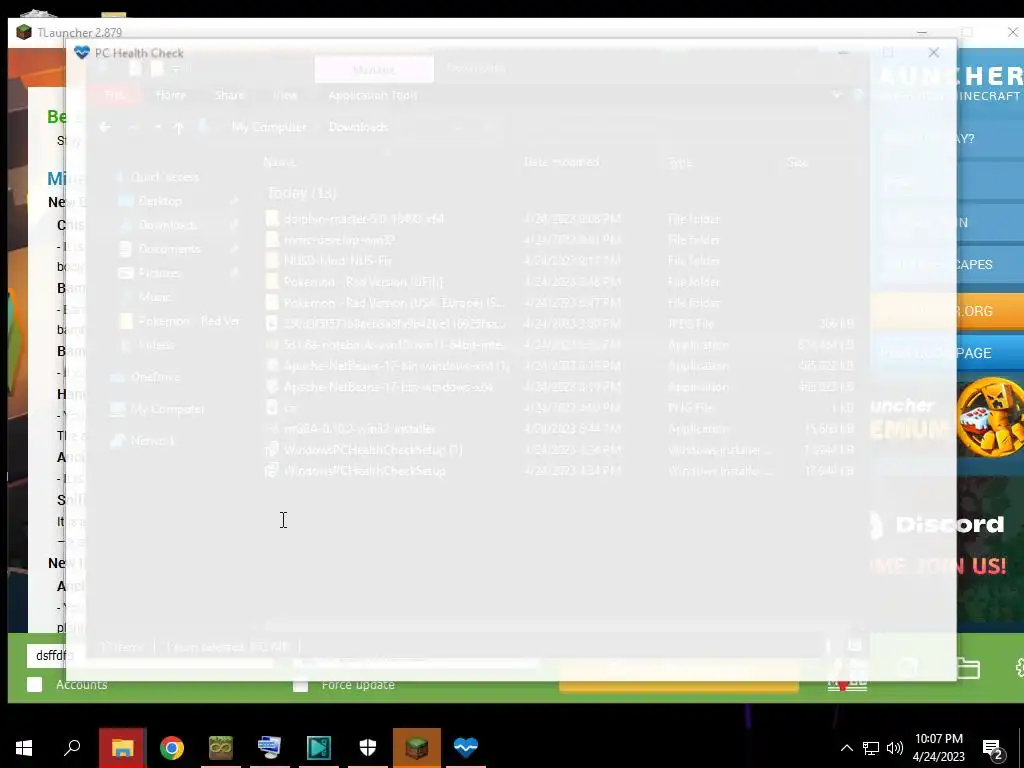This screenshot has width=1024, height=768.
Task: Open network status tray icon
Action: [x=871, y=748]
